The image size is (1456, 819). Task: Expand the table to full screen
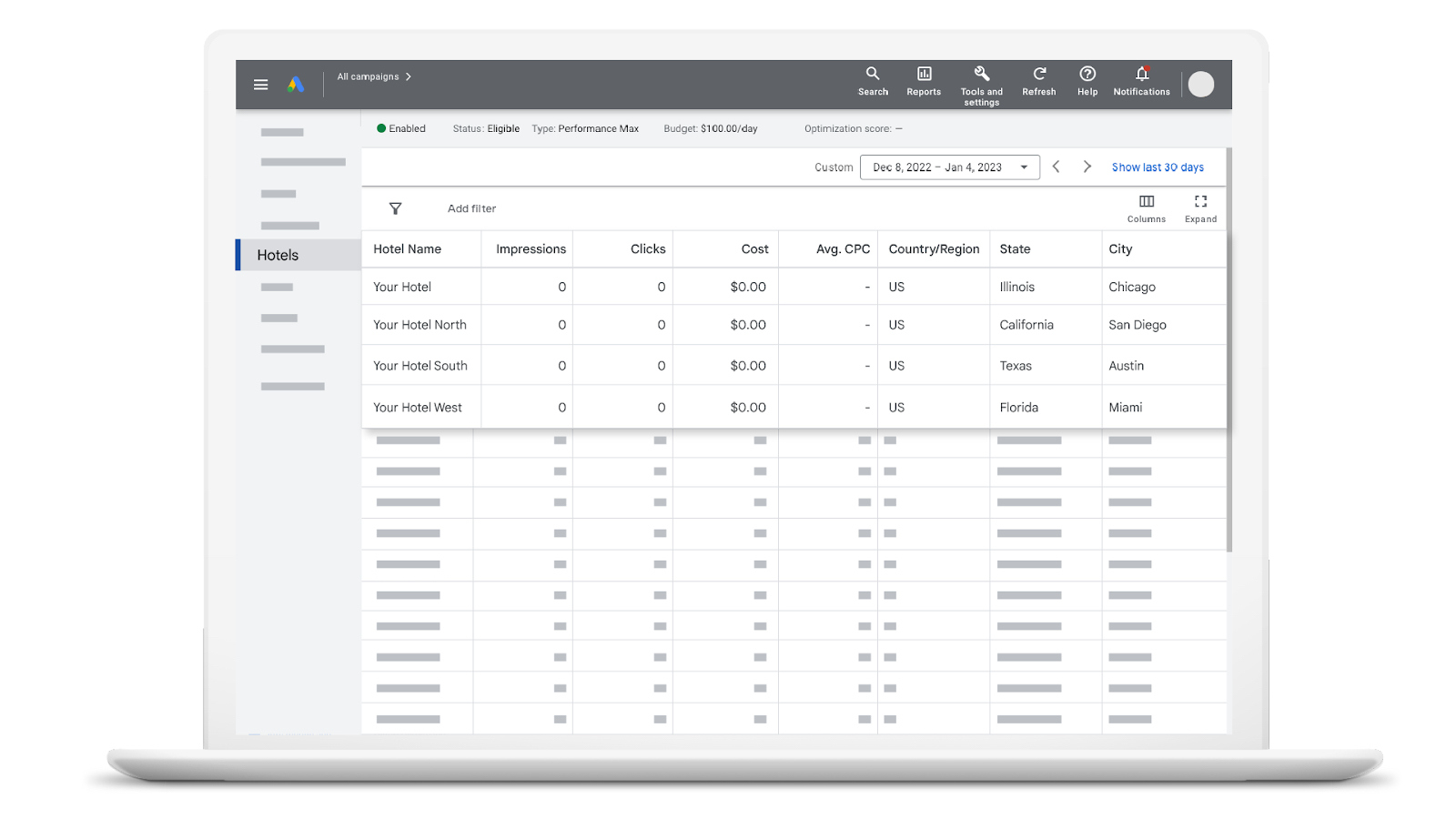[x=1200, y=207]
